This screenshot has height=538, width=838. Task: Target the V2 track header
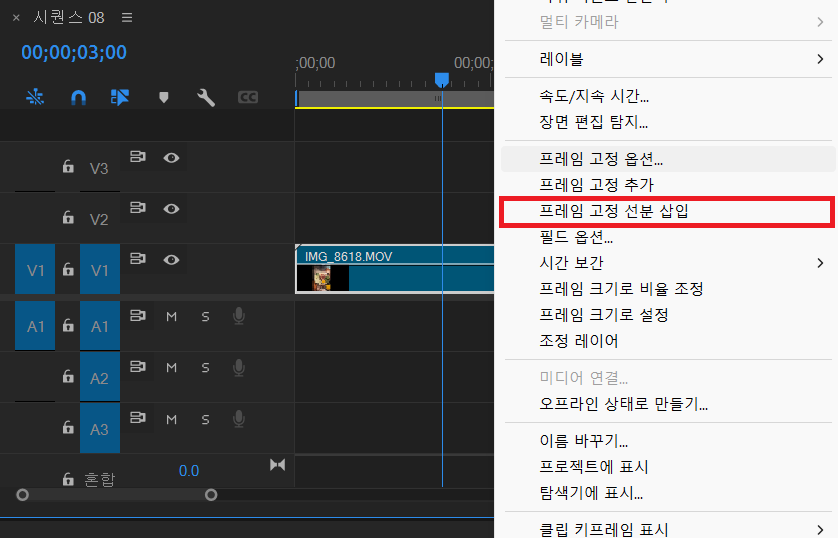[99, 219]
